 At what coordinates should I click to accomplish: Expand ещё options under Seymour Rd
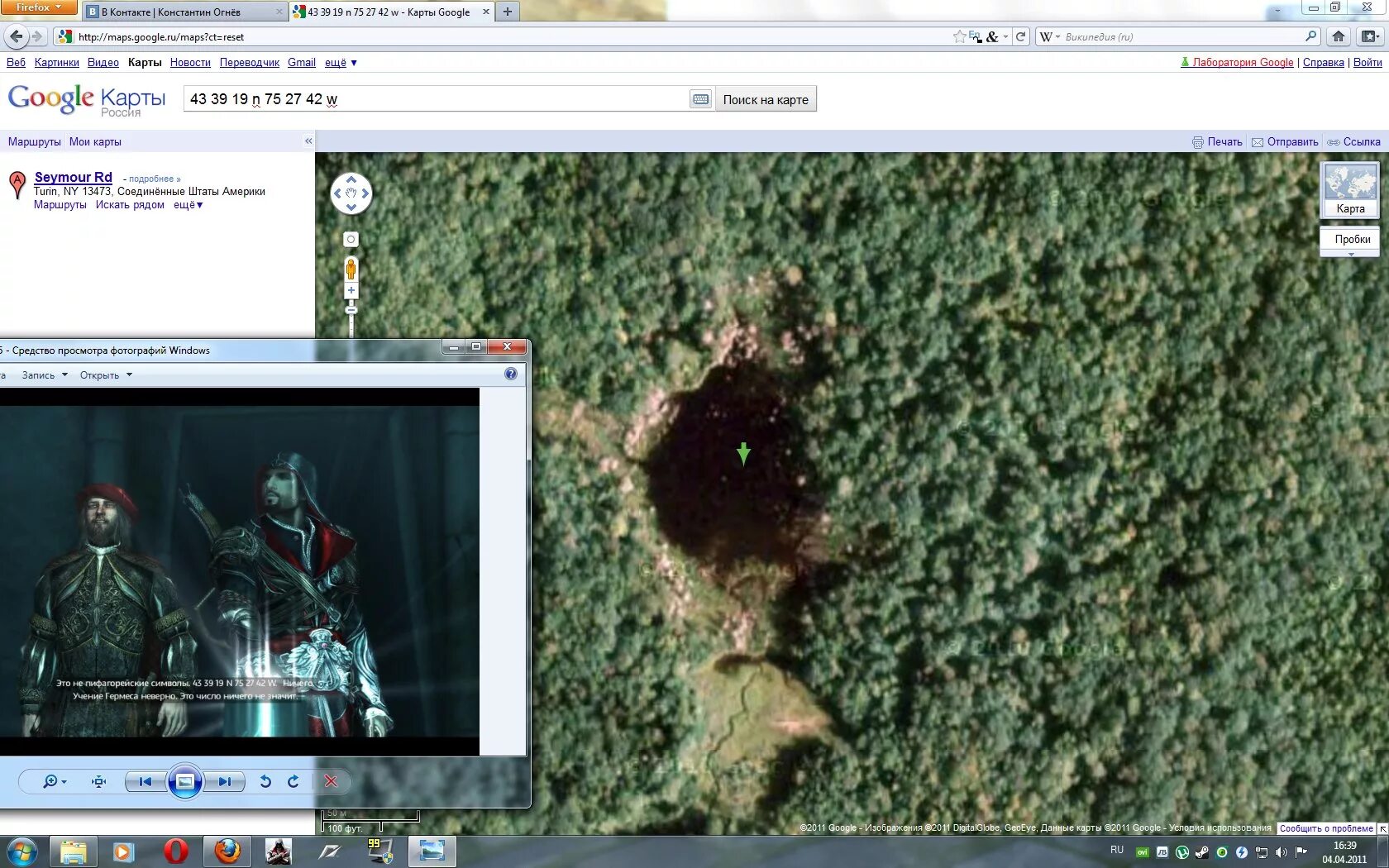pos(189,205)
